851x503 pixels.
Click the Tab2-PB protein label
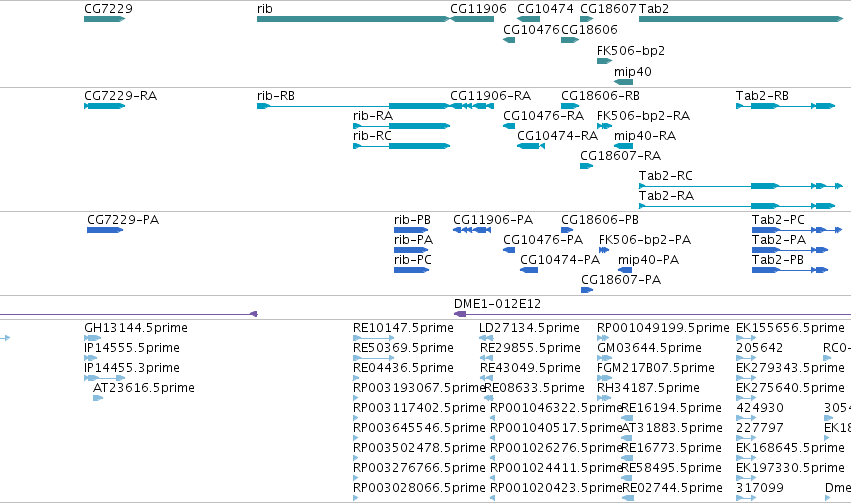[x=778, y=260]
